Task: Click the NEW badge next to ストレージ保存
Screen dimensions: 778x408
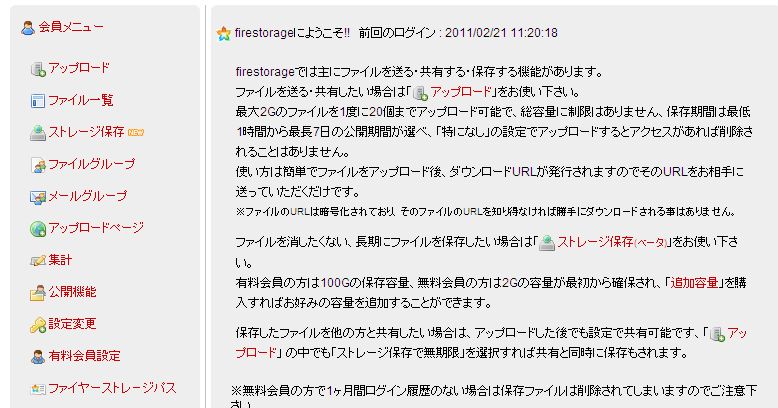Action: [135, 132]
